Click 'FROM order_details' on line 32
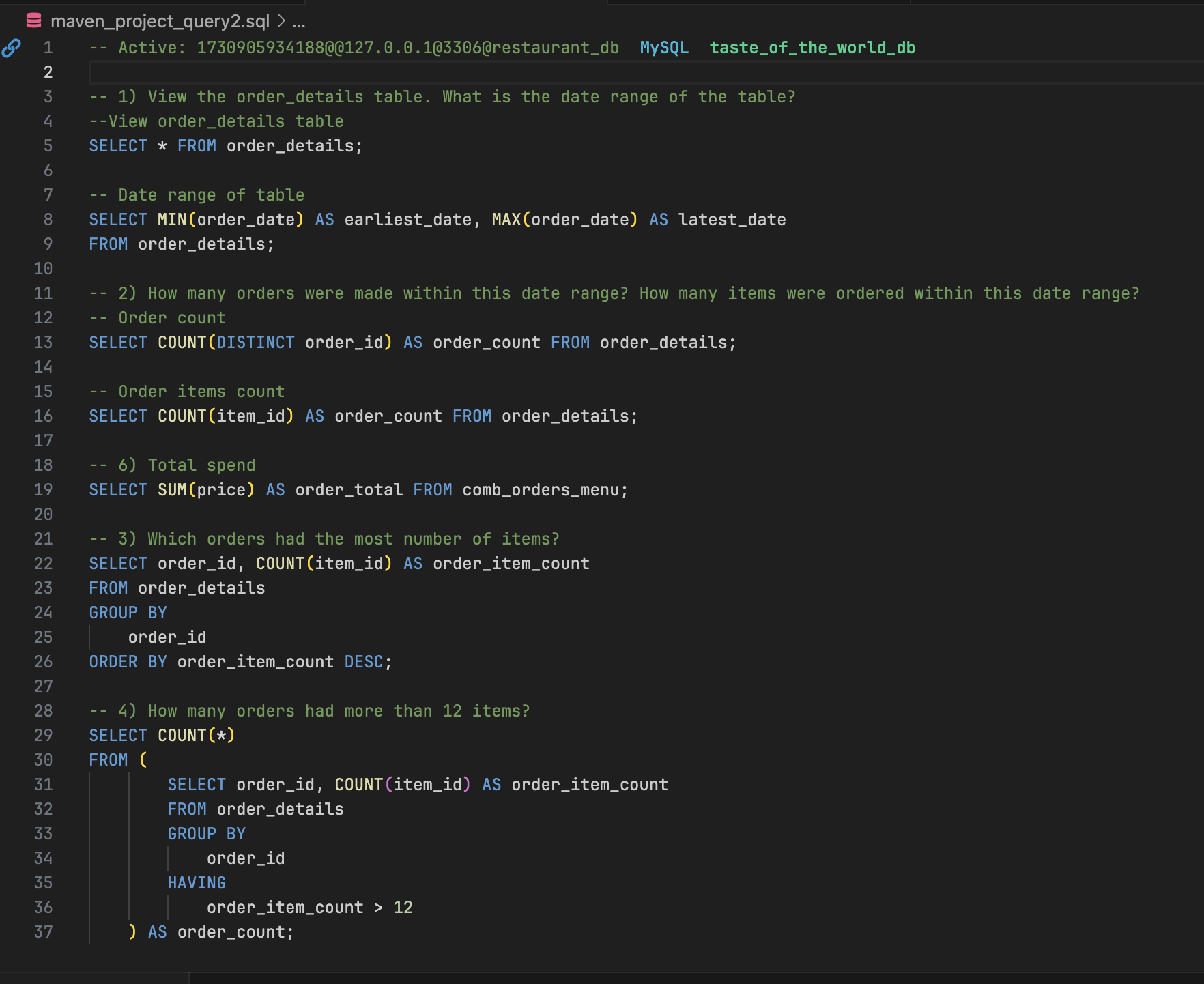The image size is (1204, 984). (x=256, y=809)
